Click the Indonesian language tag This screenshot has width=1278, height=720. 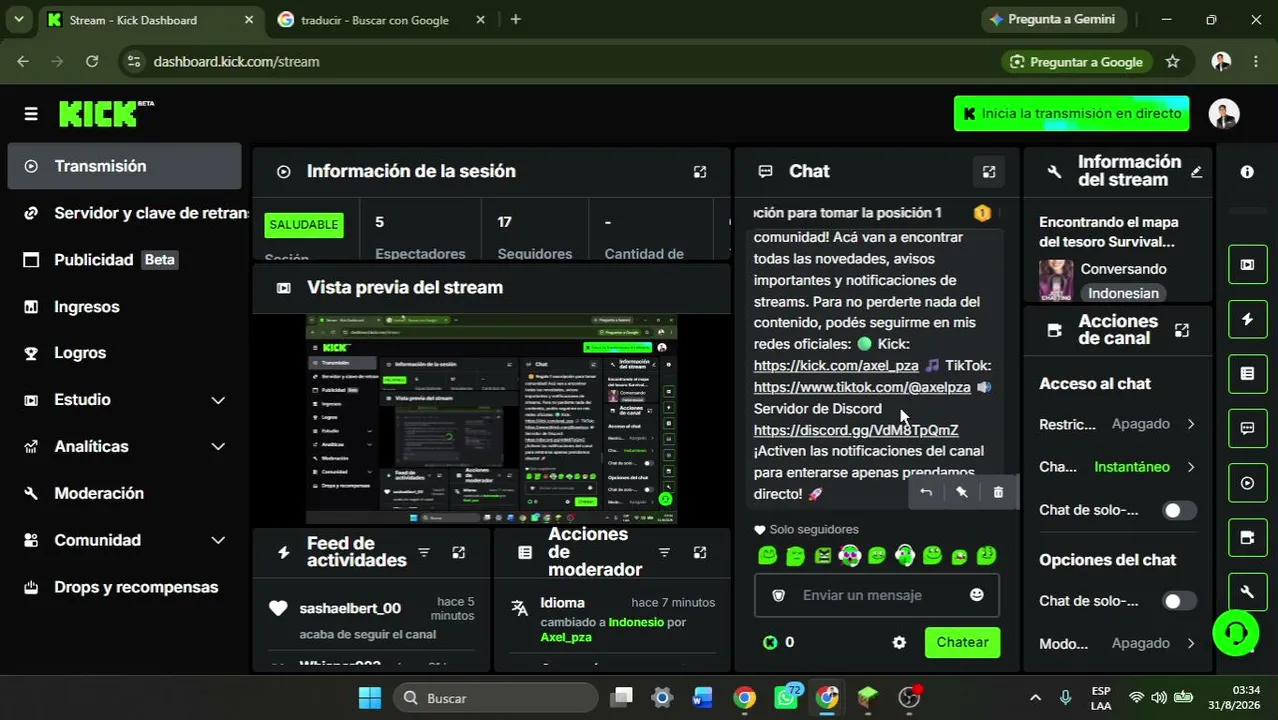click(1123, 293)
